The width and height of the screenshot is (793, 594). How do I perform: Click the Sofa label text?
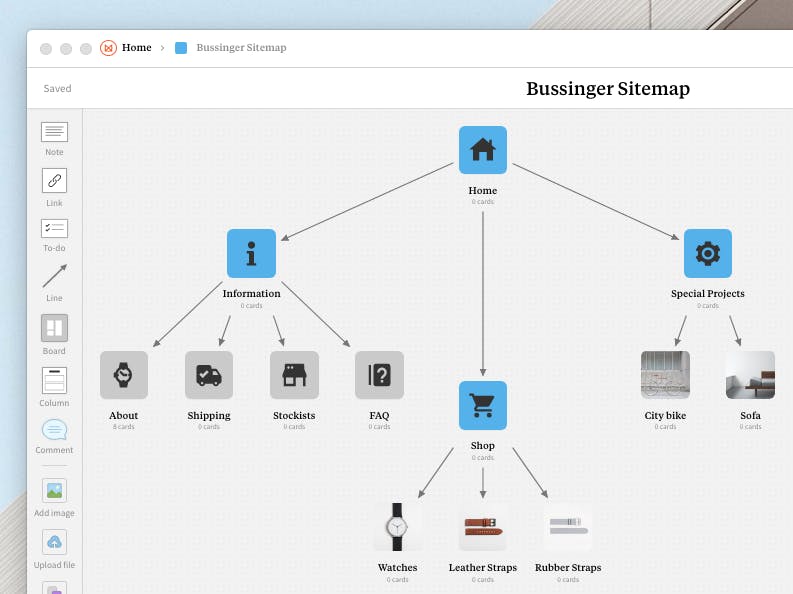click(750, 416)
